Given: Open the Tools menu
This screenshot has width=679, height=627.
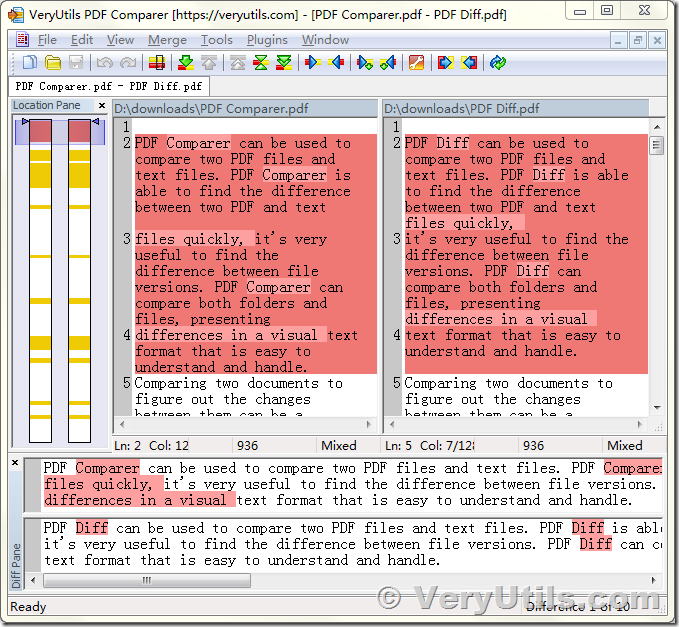Looking at the screenshot, I should pyautogui.click(x=217, y=40).
